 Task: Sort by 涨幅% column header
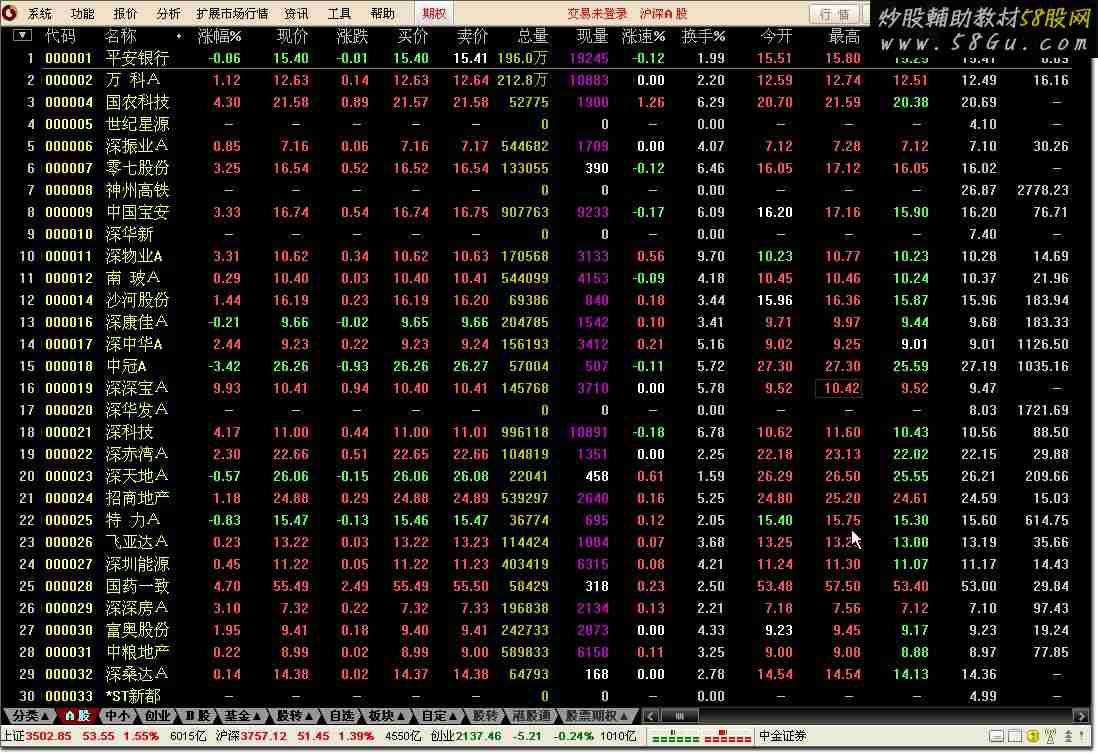click(x=219, y=36)
